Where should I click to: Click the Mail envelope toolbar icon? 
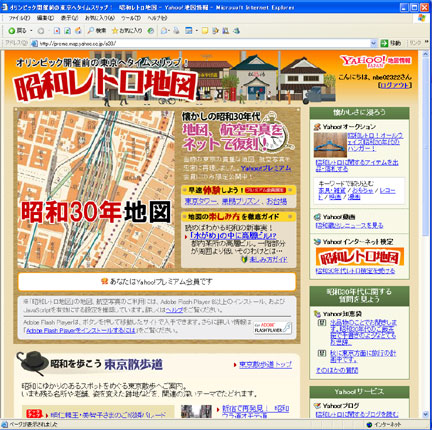[x=164, y=31]
